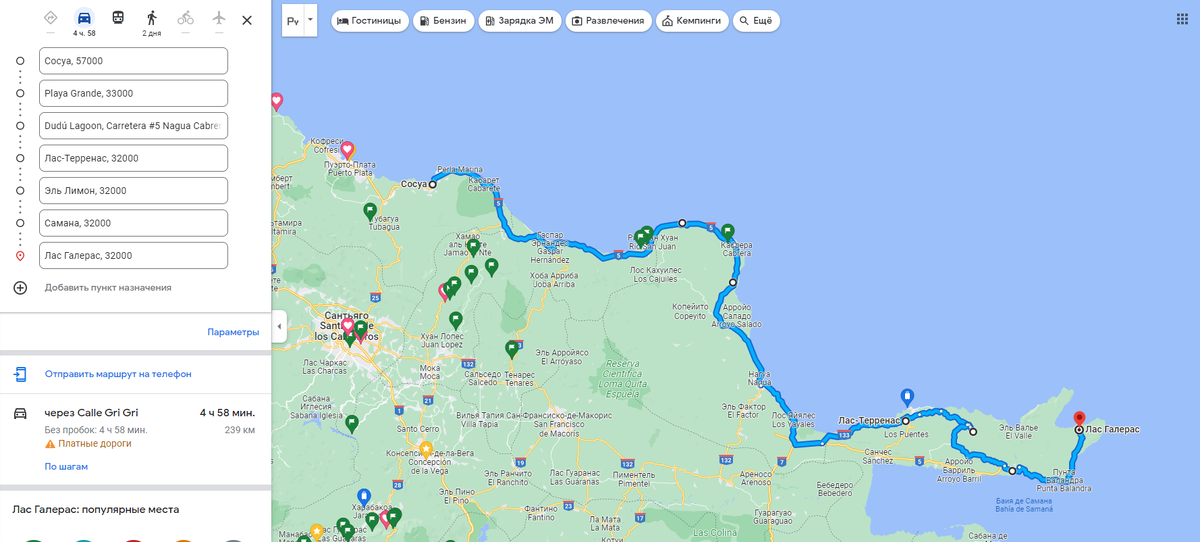Click the red destination pin at Лас Галерас
The height and width of the screenshot is (542, 1200).
[x=1079, y=419]
